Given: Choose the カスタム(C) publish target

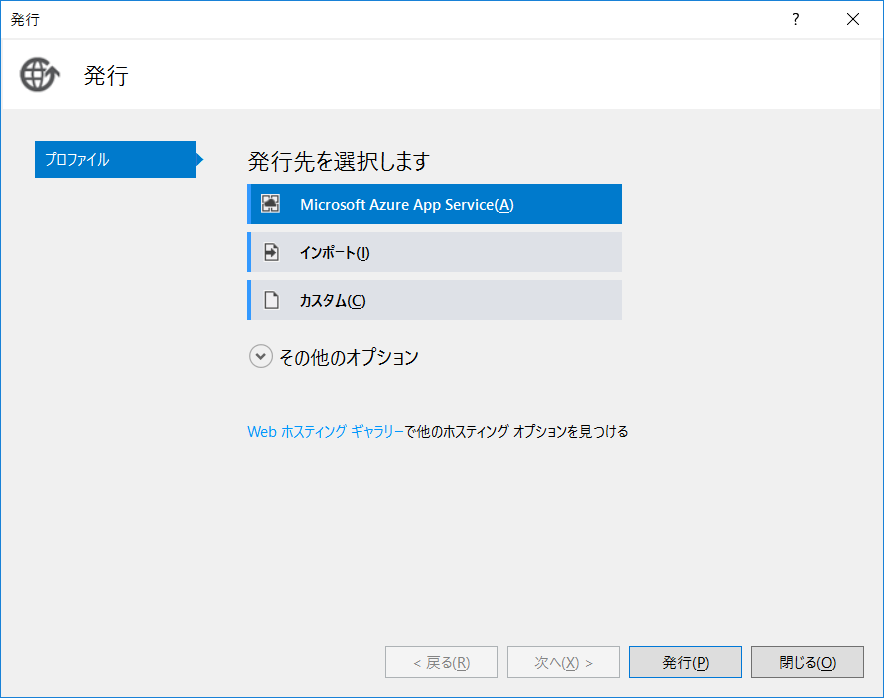Looking at the screenshot, I should [x=434, y=300].
